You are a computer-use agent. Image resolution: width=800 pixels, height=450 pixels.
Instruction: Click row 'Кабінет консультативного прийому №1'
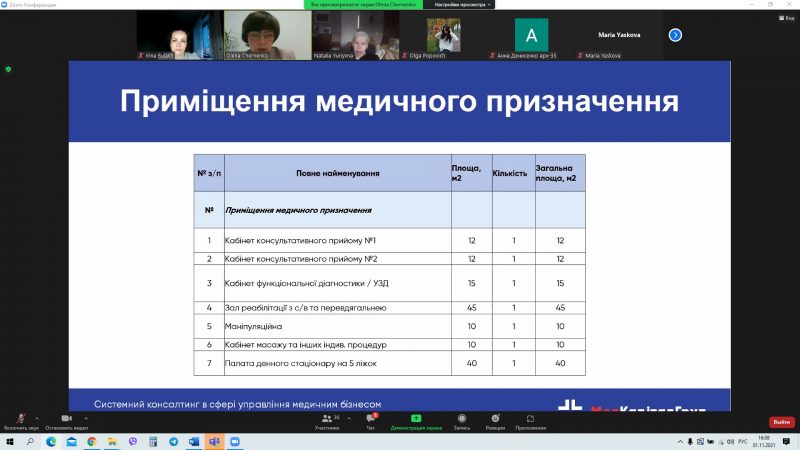[389, 240]
